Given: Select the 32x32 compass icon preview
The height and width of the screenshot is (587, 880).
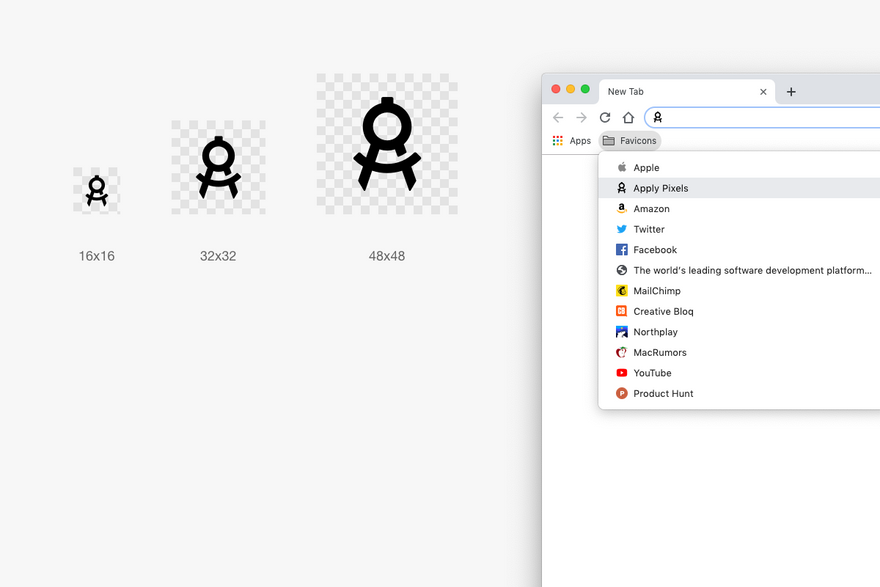Looking at the screenshot, I should (x=218, y=167).
